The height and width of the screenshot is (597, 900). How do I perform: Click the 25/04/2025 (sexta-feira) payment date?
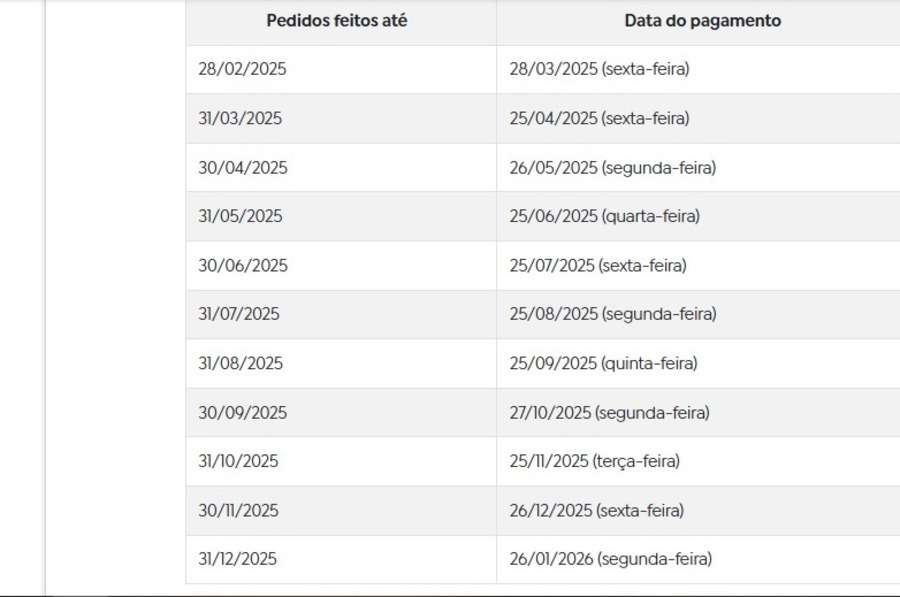click(599, 118)
